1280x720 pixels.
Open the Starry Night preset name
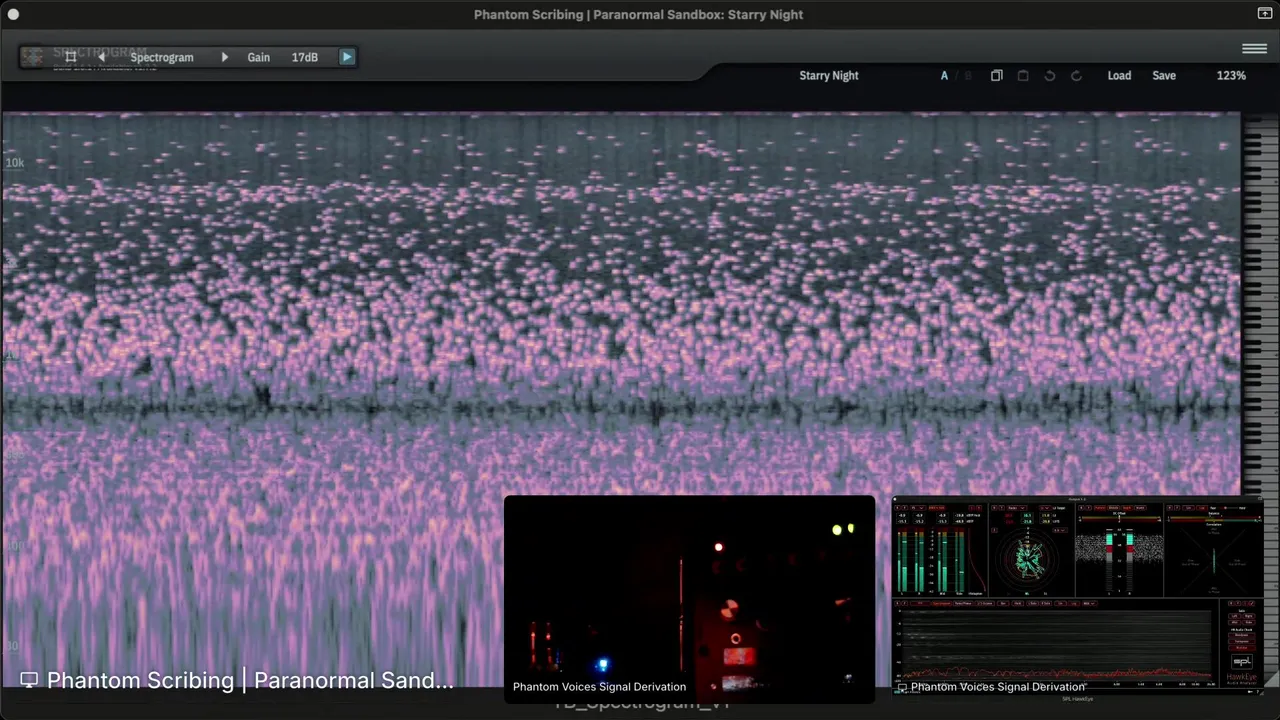coord(828,75)
